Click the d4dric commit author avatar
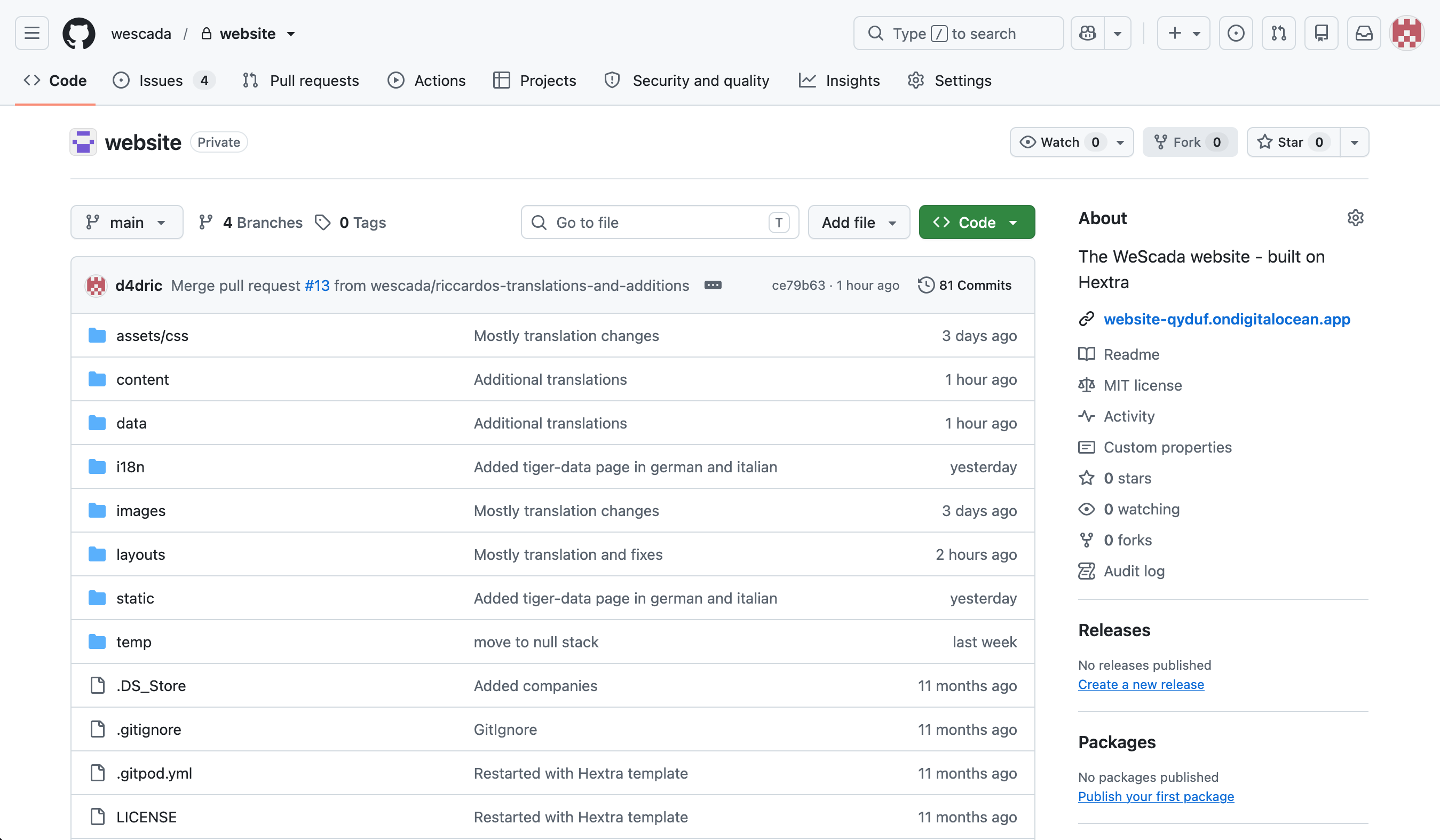This screenshot has height=840, width=1440. [x=96, y=285]
